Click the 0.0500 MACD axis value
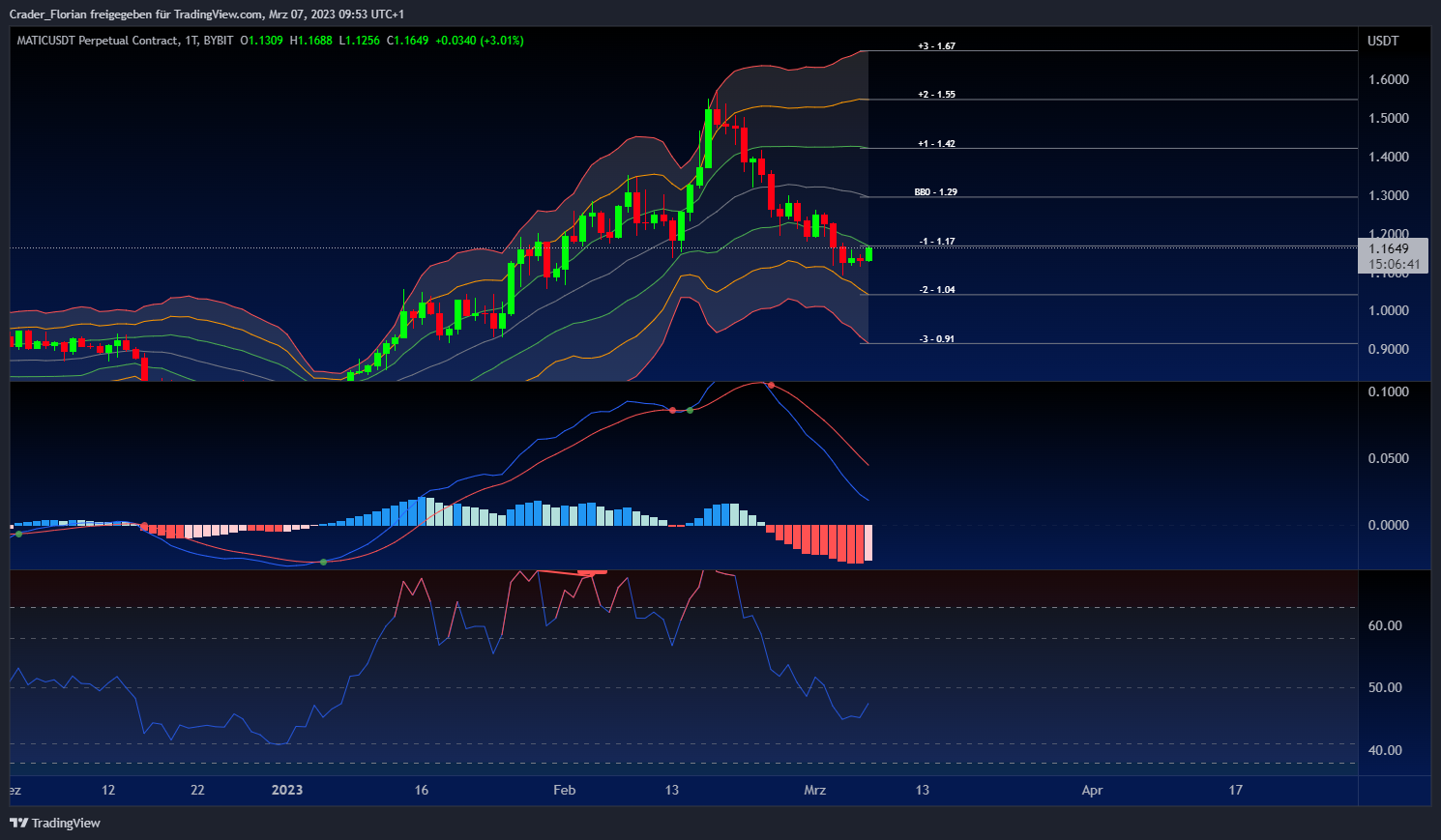Screen dimensions: 1441x840 1389,458
